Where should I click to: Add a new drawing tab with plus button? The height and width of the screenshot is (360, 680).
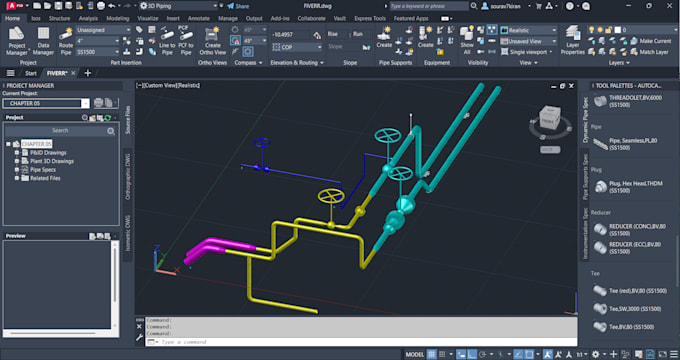point(88,73)
